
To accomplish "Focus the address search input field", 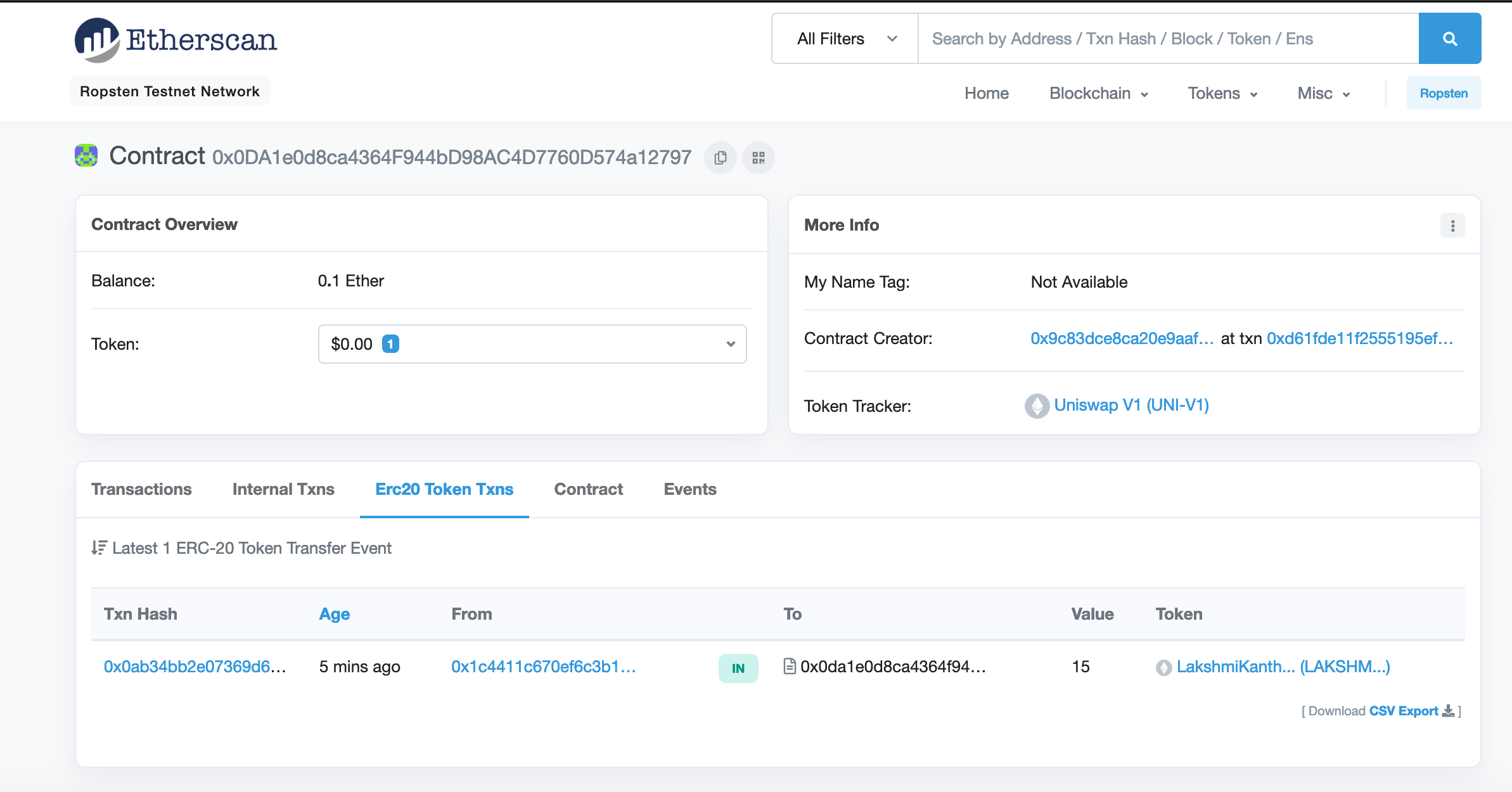I will point(1167,39).
